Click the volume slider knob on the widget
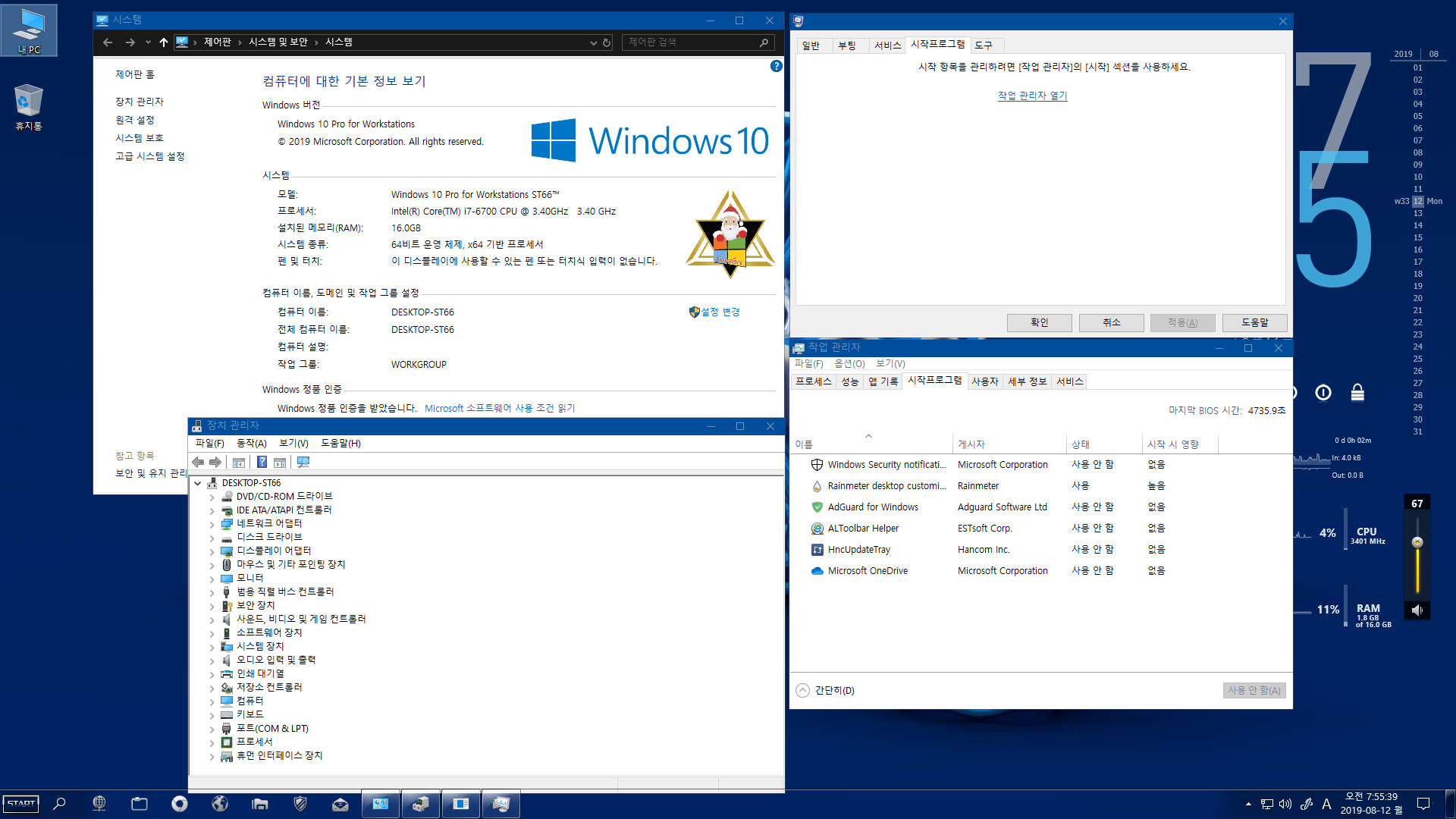Image resolution: width=1456 pixels, height=819 pixels. coord(1417,542)
